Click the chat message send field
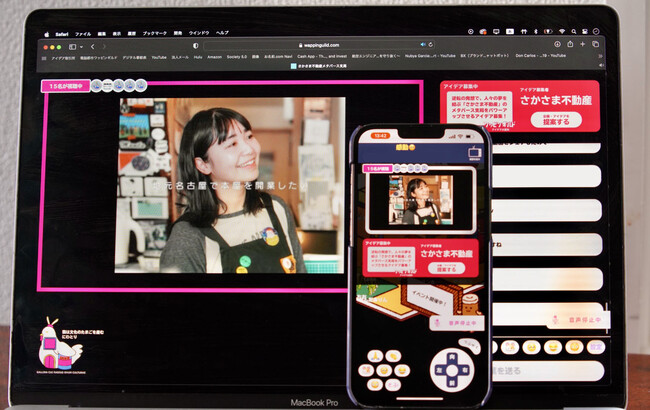This screenshot has height=410, width=650. (x=547, y=371)
